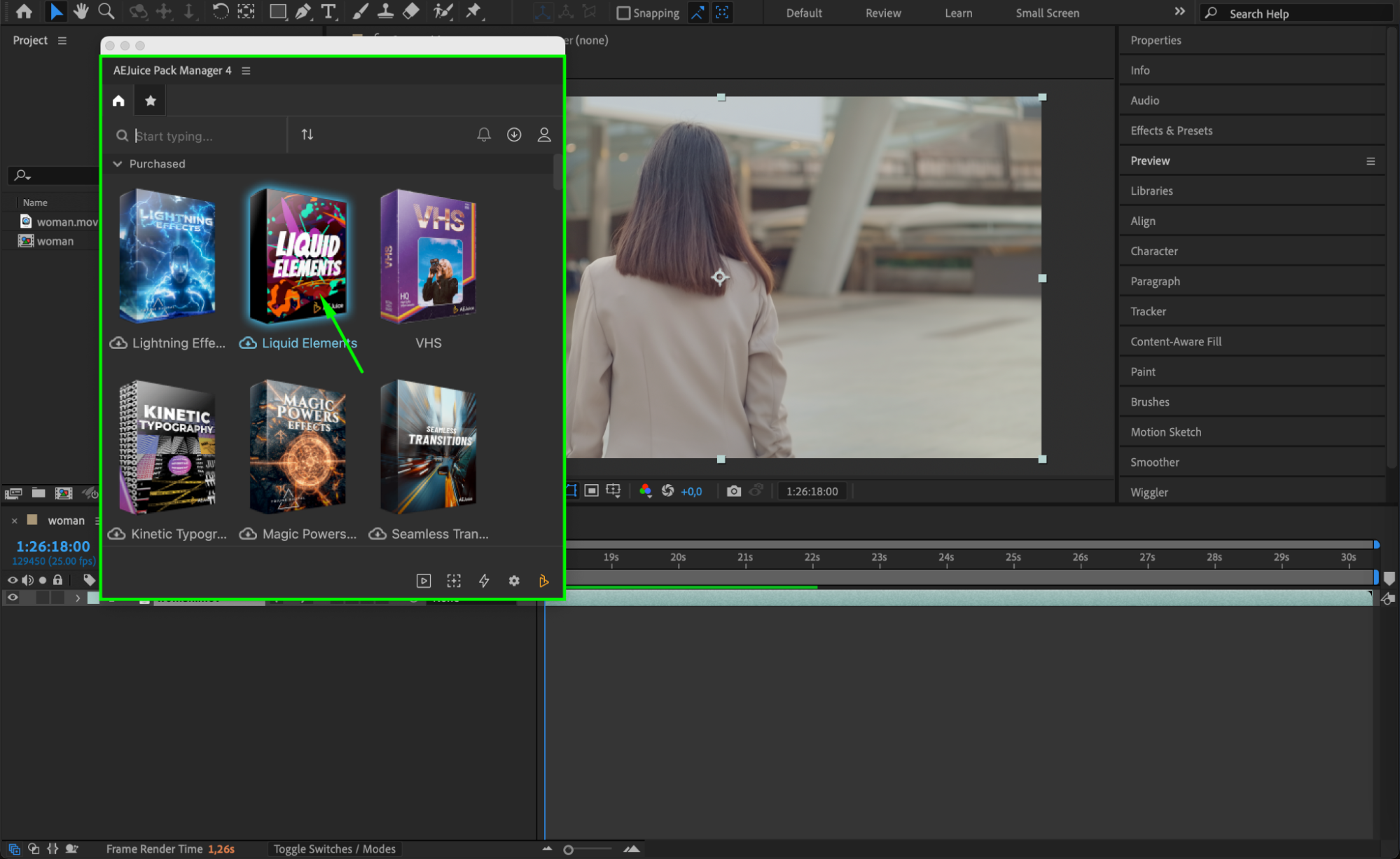Expand hidden workspaces double-arrow

[1179, 12]
